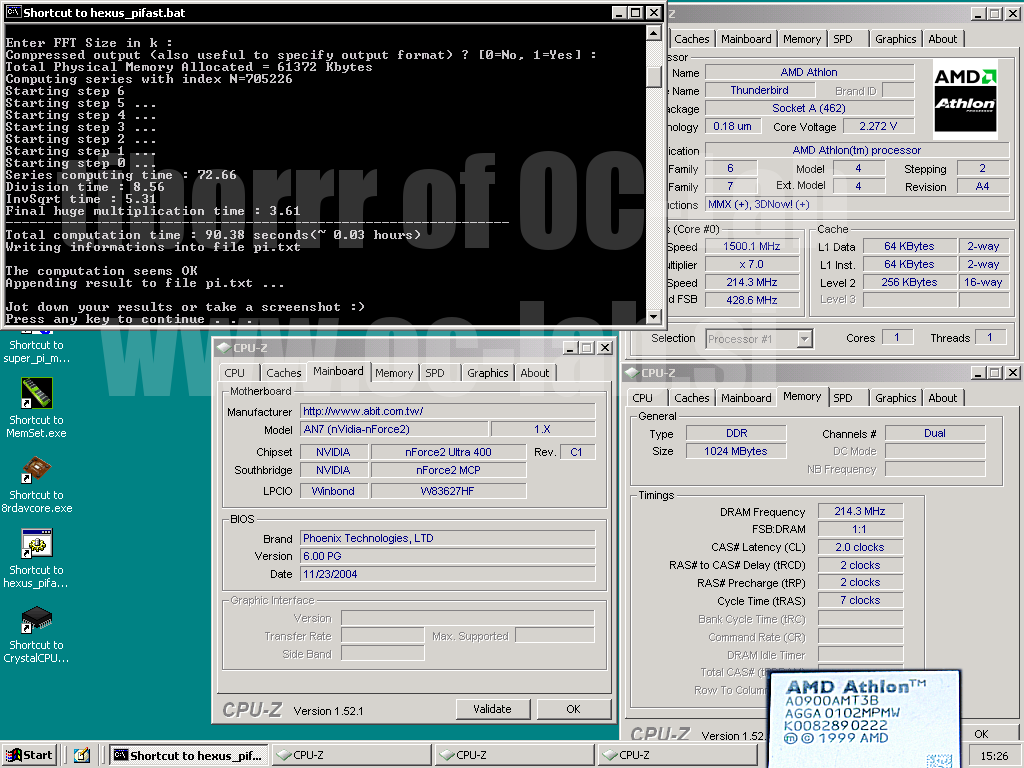
Task: Click the 1500.1 MHz core speed value
Action: (752, 246)
